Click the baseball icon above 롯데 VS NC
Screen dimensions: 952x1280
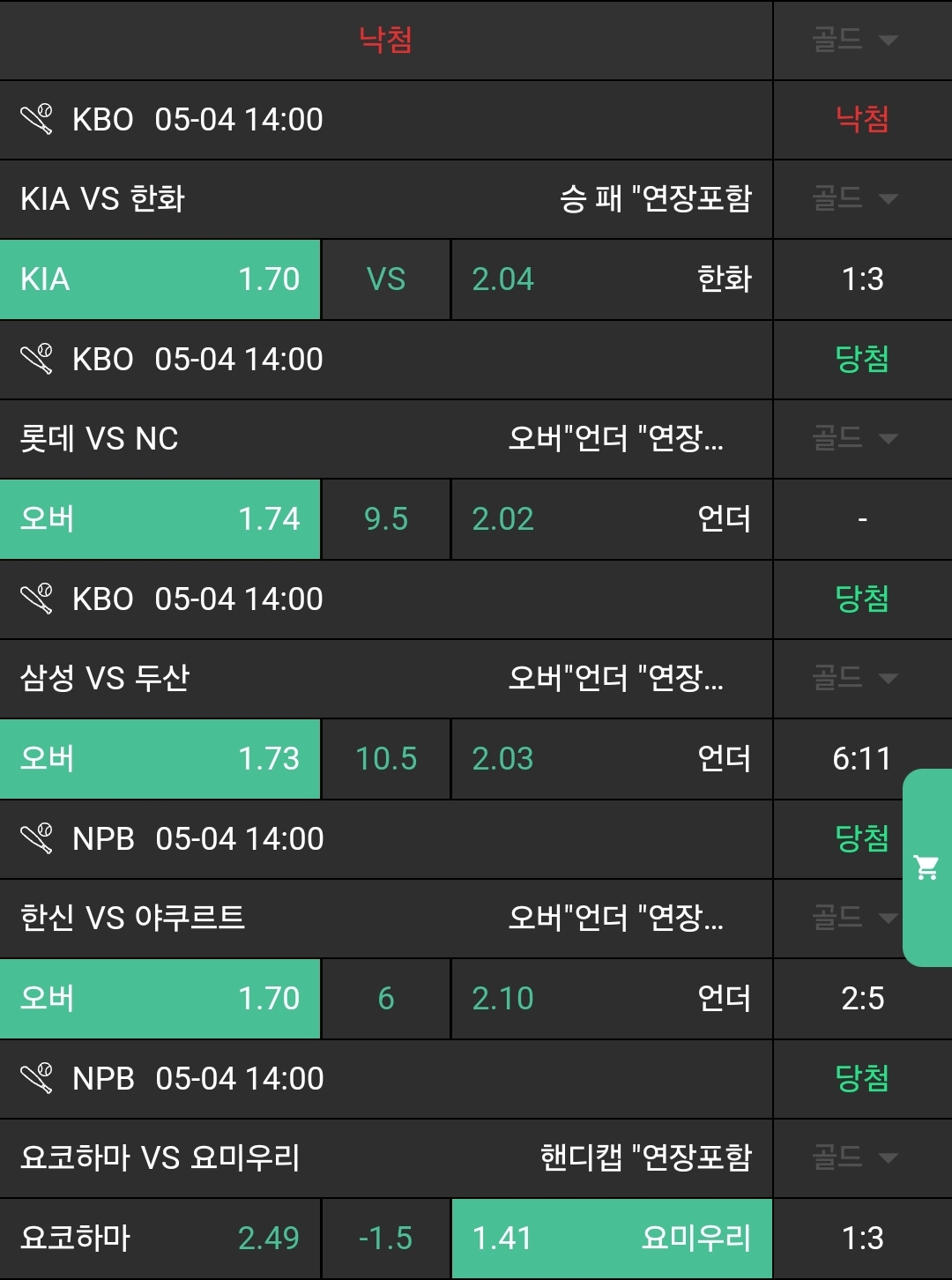[x=37, y=359]
